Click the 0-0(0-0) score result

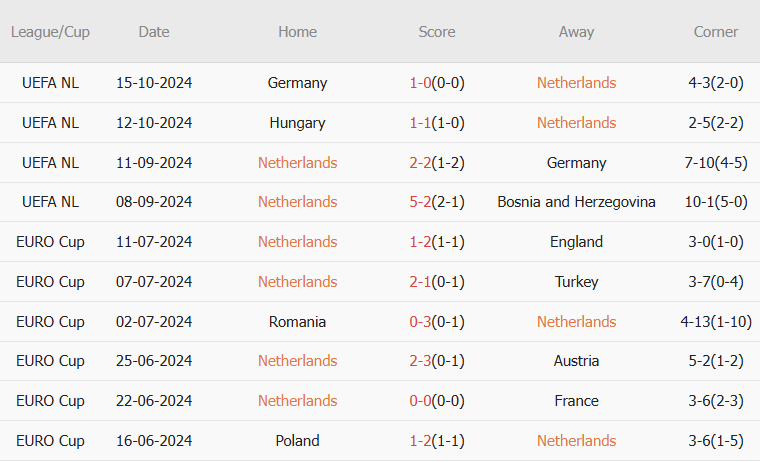437,401
